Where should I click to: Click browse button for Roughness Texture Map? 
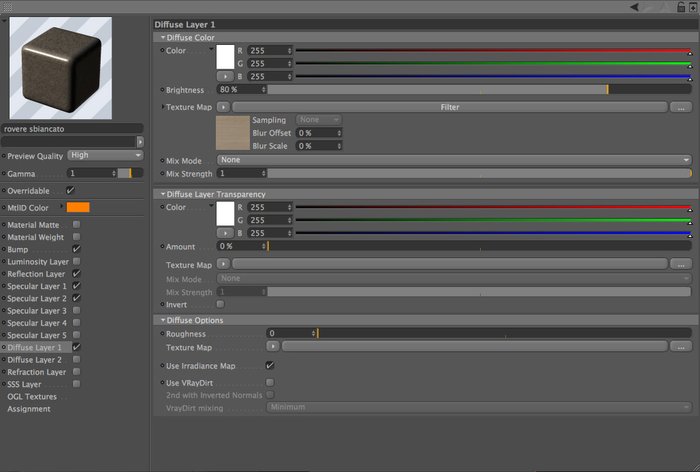(681, 347)
